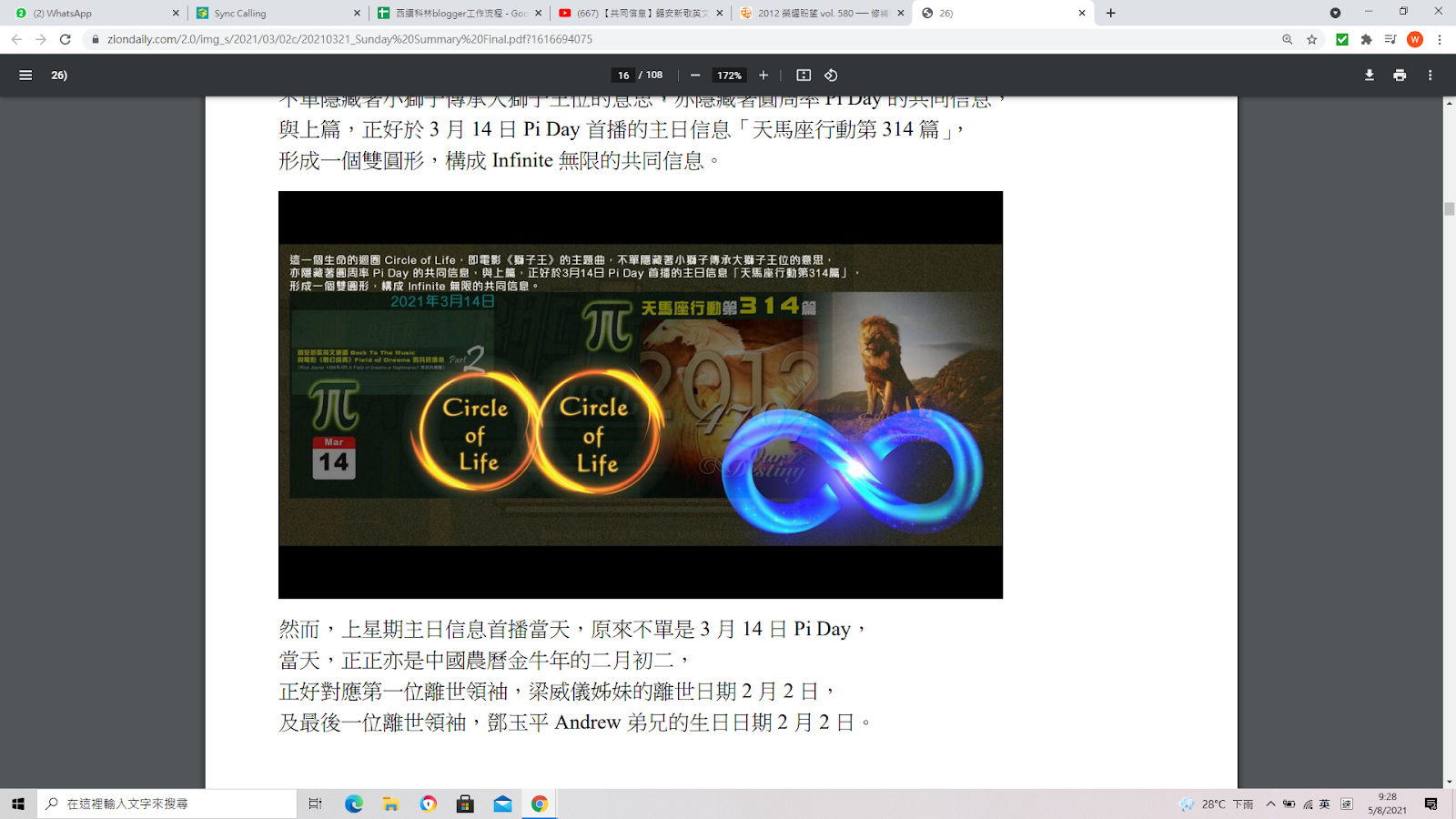Viewport: 1456px width, 819px height.
Task: Open the Extensions puzzle icon
Action: pyautogui.click(x=1366, y=39)
